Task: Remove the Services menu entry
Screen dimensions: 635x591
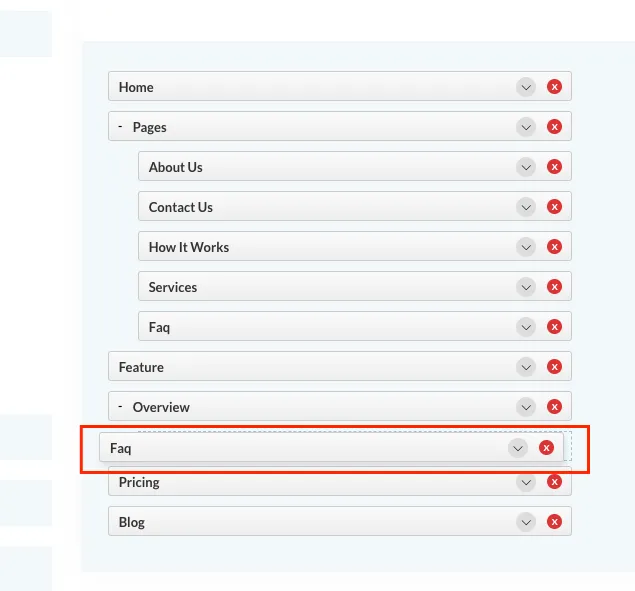Action: pos(554,287)
